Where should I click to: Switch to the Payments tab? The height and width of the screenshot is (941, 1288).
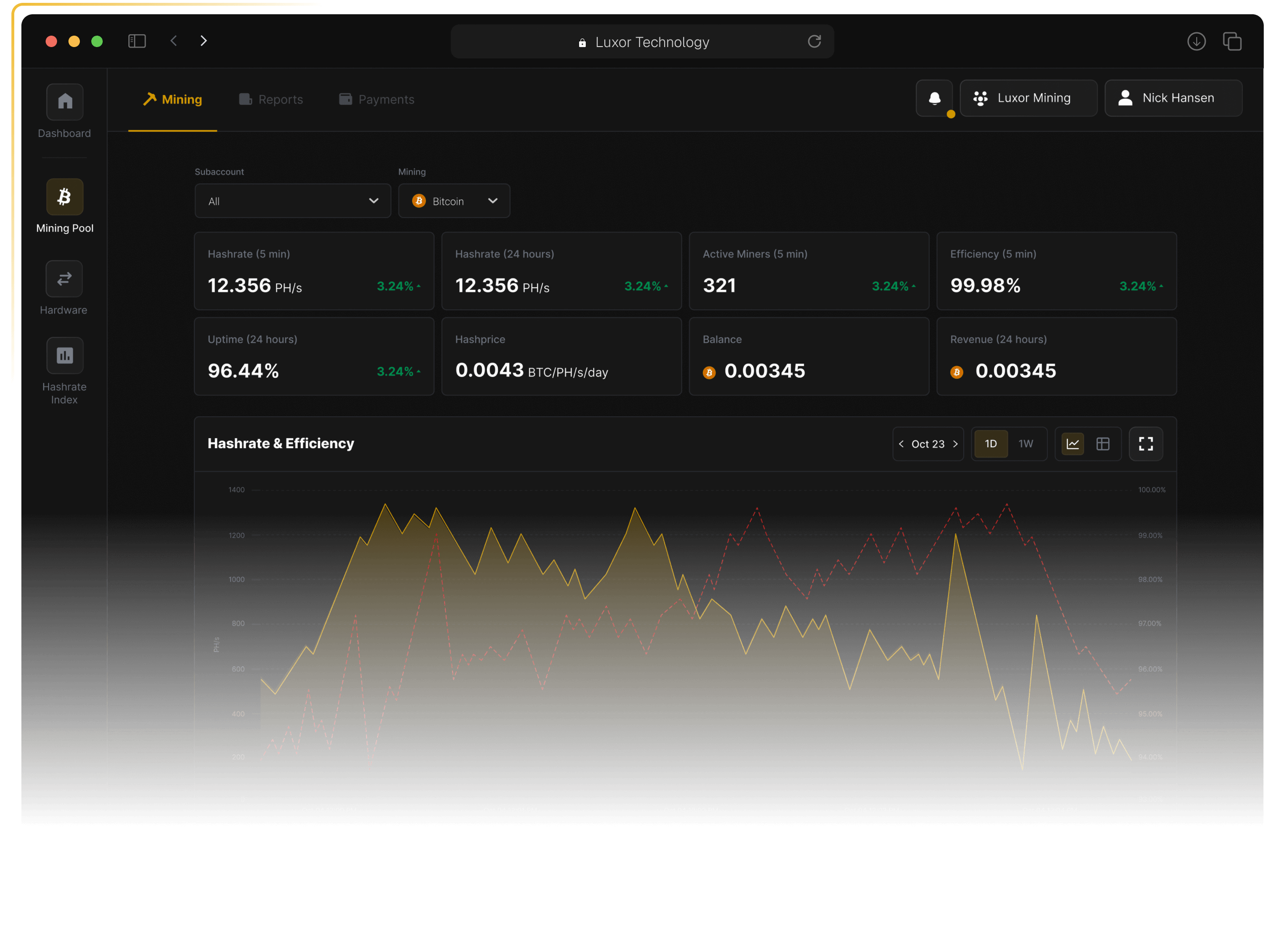pos(377,99)
